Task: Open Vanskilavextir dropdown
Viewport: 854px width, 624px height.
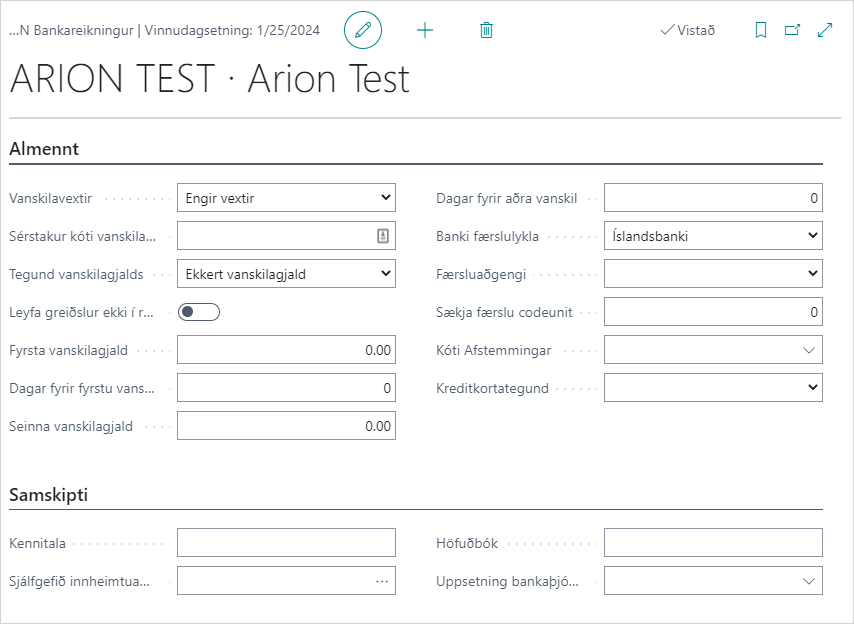Action: click(286, 198)
